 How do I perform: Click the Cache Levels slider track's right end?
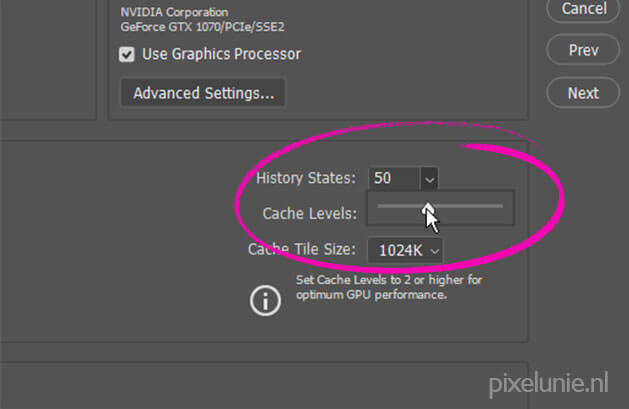501,206
